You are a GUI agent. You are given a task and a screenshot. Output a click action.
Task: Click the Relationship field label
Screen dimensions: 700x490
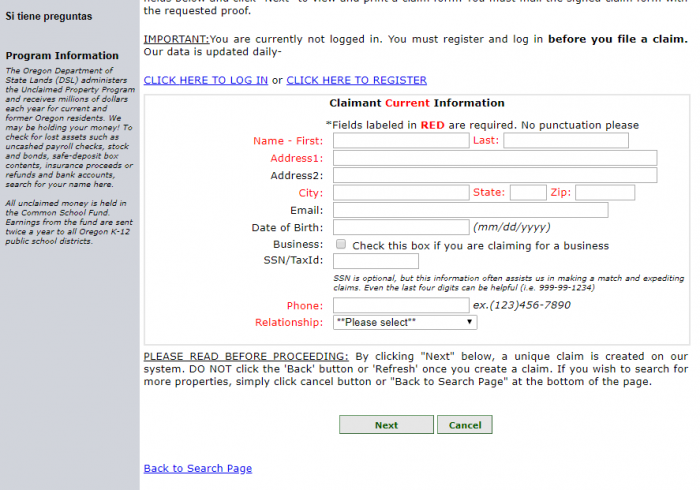289,322
